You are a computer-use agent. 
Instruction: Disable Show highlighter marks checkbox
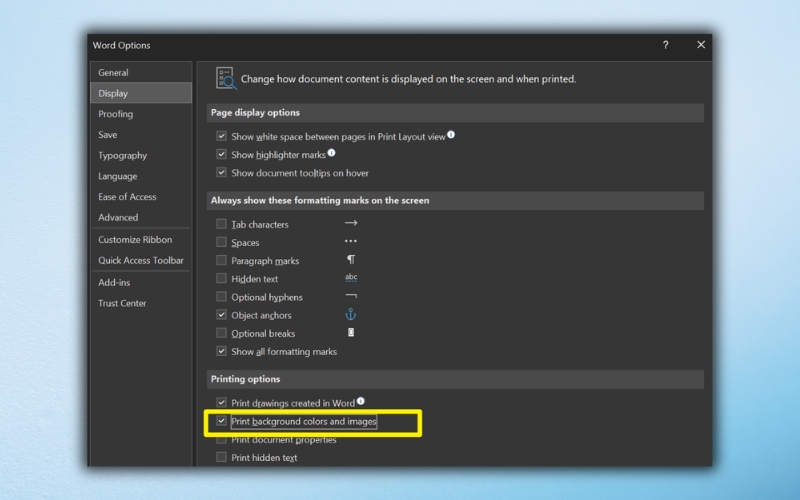click(221, 154)
